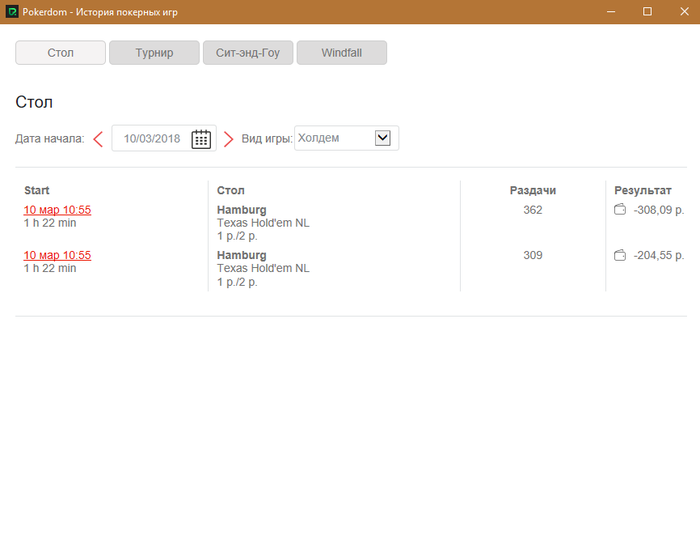Image resolution: width=700 pixels, height=557 pixels.
Task: Minimize the Pokerdom history window
Action: pyautogui.click(x=611, y=12)
